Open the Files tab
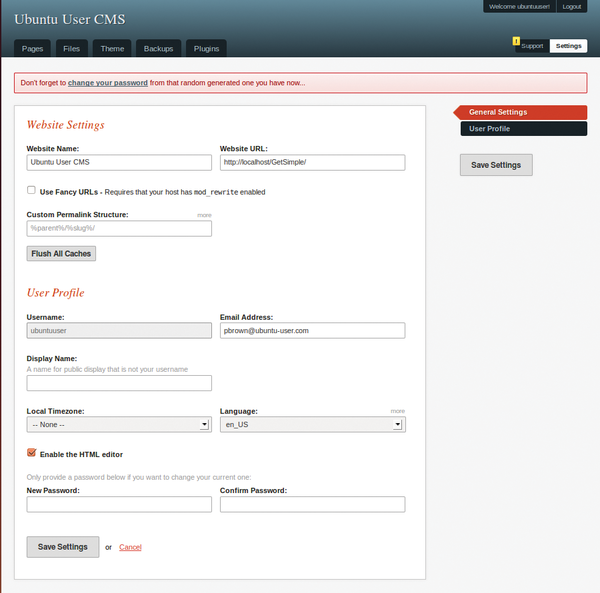Viewport: 600px width, 593px height. coord(72,49)
